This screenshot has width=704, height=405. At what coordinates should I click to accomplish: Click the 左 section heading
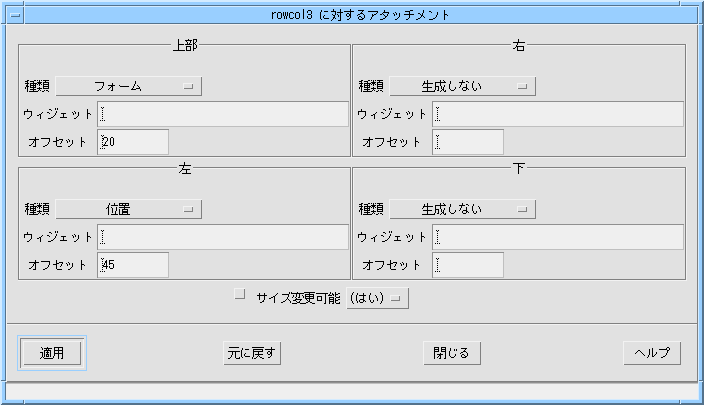(185, 168)
